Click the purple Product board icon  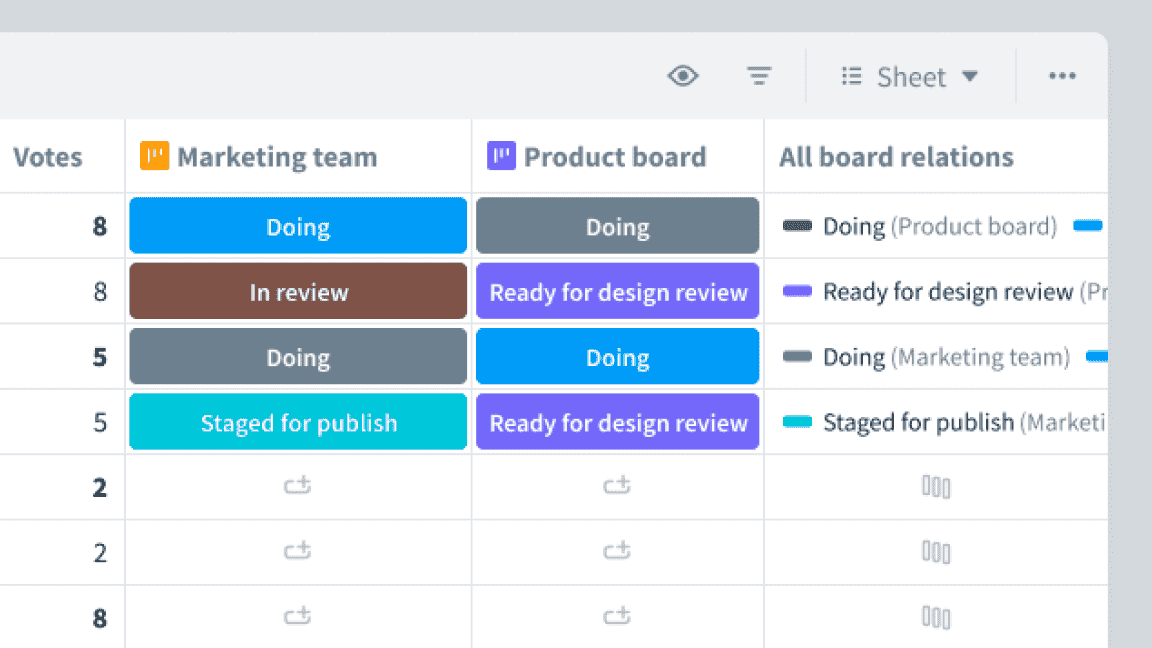coord(501,156)
